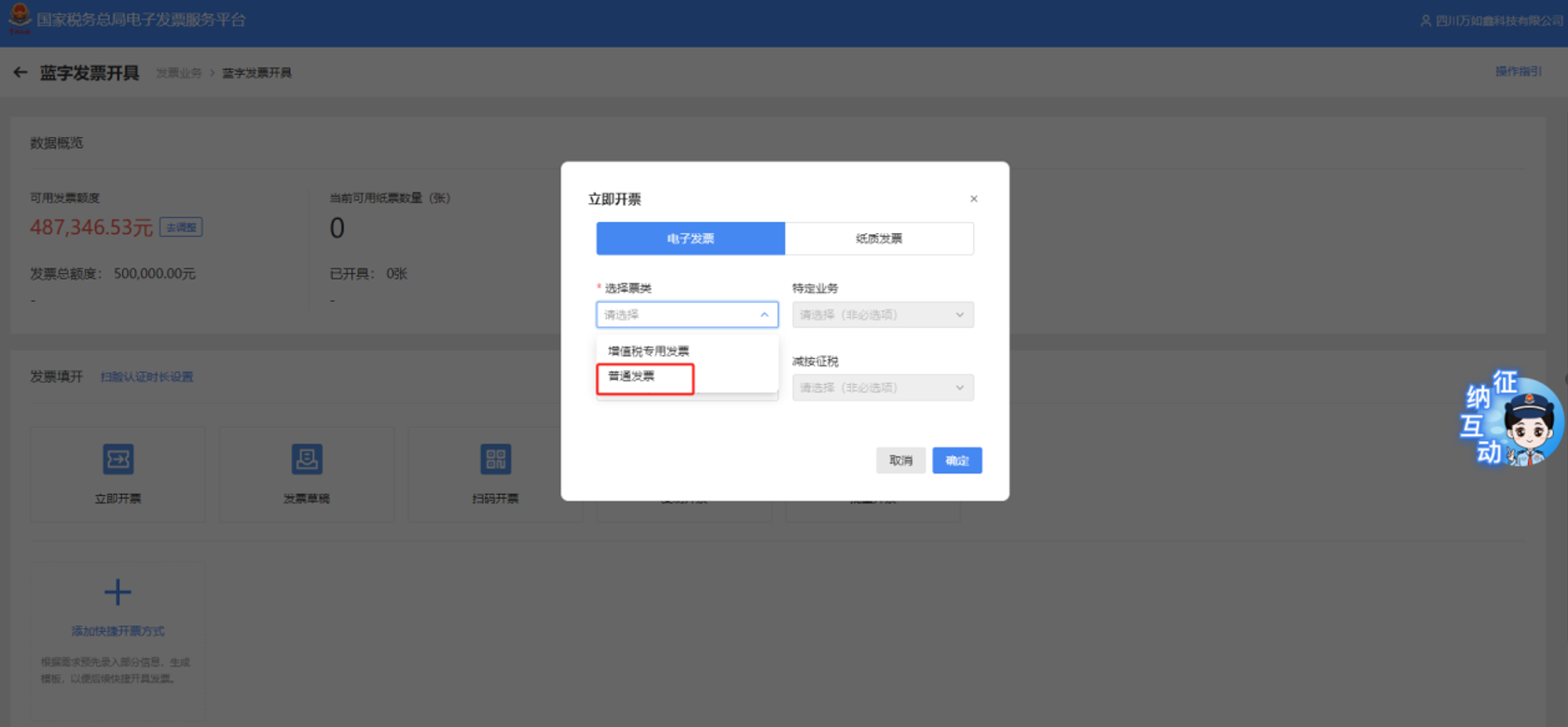Click 487,346.53元 quota amount

click(x=91, y=227)
